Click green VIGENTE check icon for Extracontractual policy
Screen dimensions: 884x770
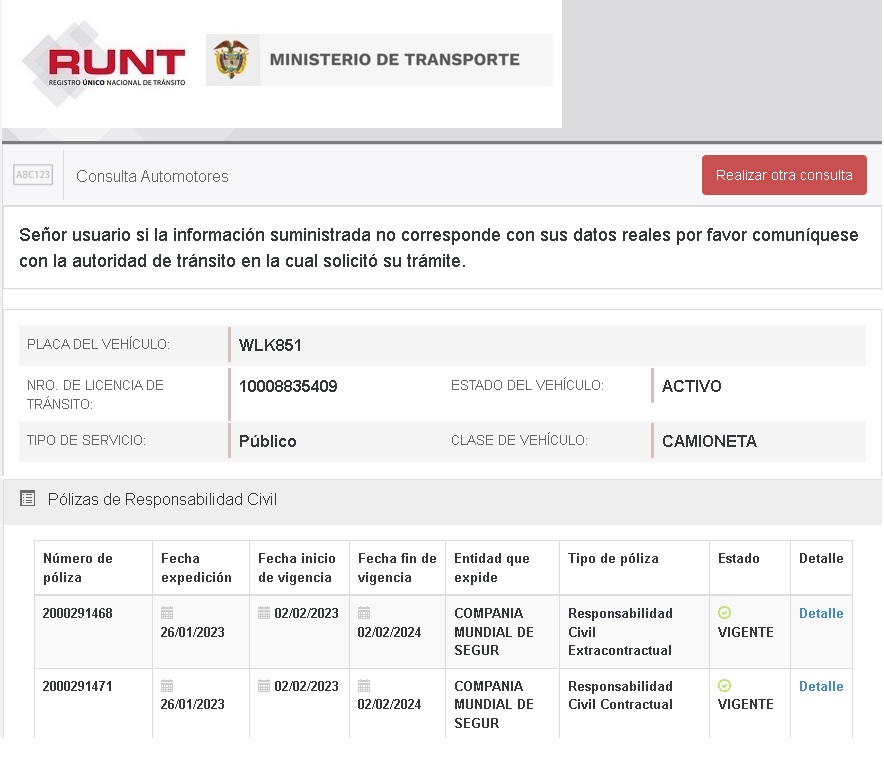tap(725, 613)
